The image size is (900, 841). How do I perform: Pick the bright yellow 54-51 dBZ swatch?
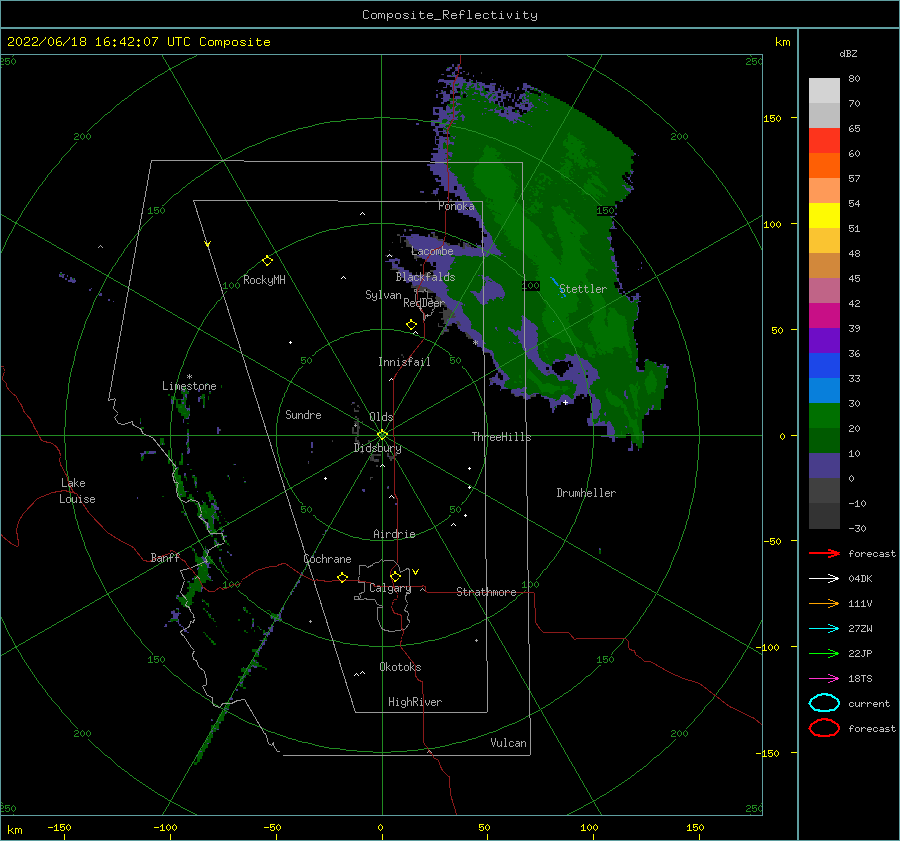click(x=824, y=216)
